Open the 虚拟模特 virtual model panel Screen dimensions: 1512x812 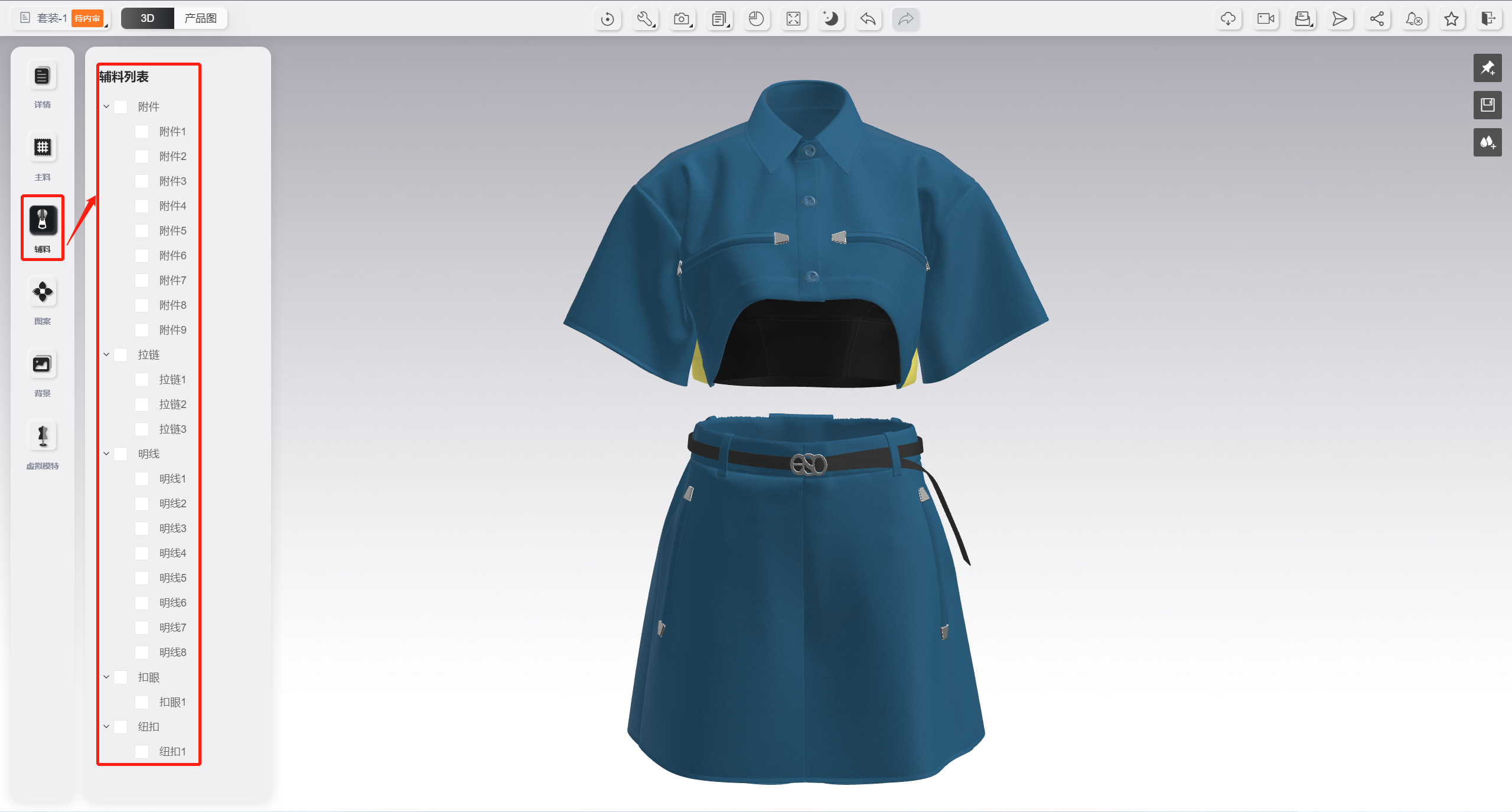click(x=42, y=436)
